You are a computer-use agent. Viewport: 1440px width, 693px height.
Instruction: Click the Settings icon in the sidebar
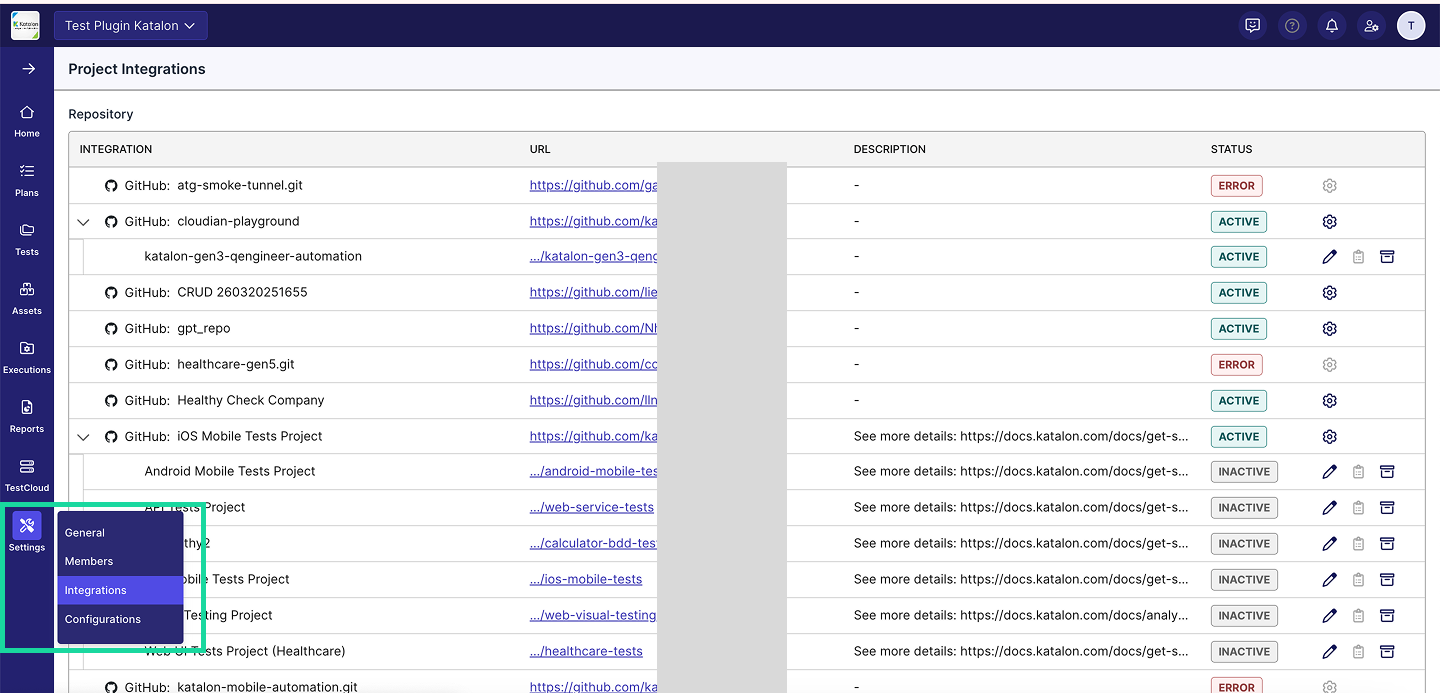[x=27, y=525]
